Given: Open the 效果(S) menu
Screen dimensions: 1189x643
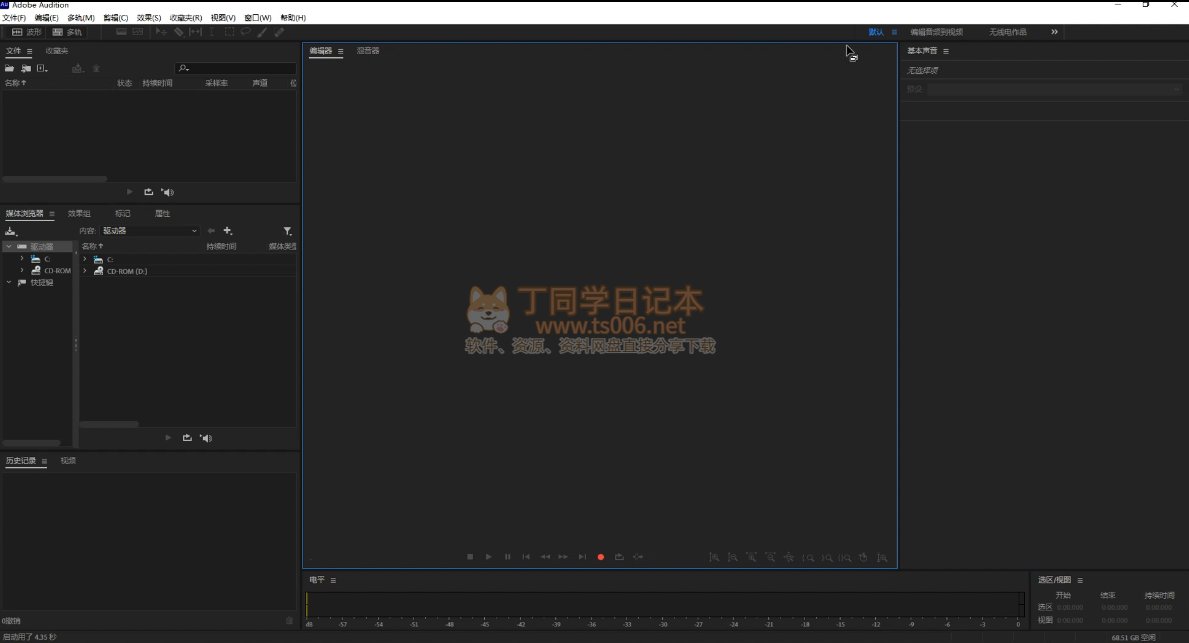Looking at the screenshot, I should [148, 18].
